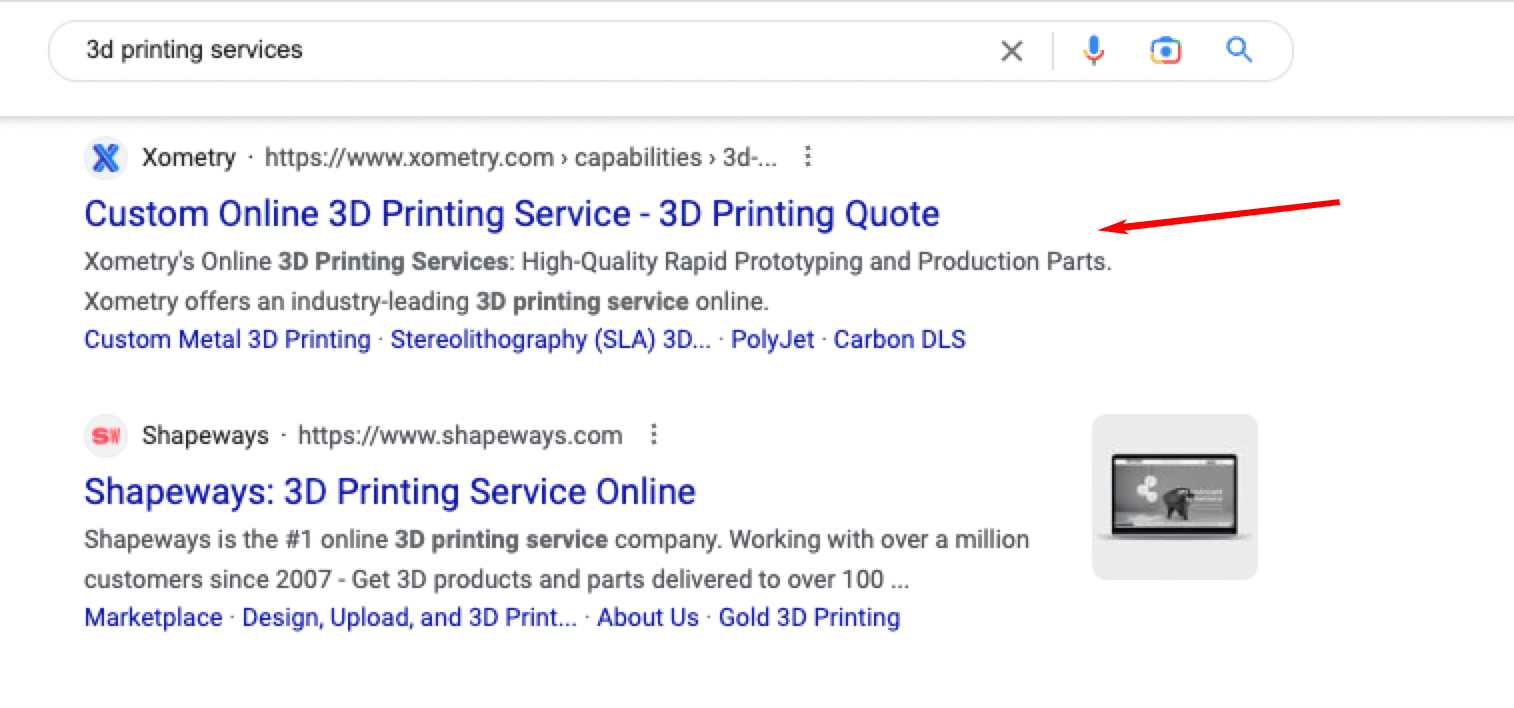
Task: Click the Shapeways favicon logo
Action: click(x=105, y=436)
